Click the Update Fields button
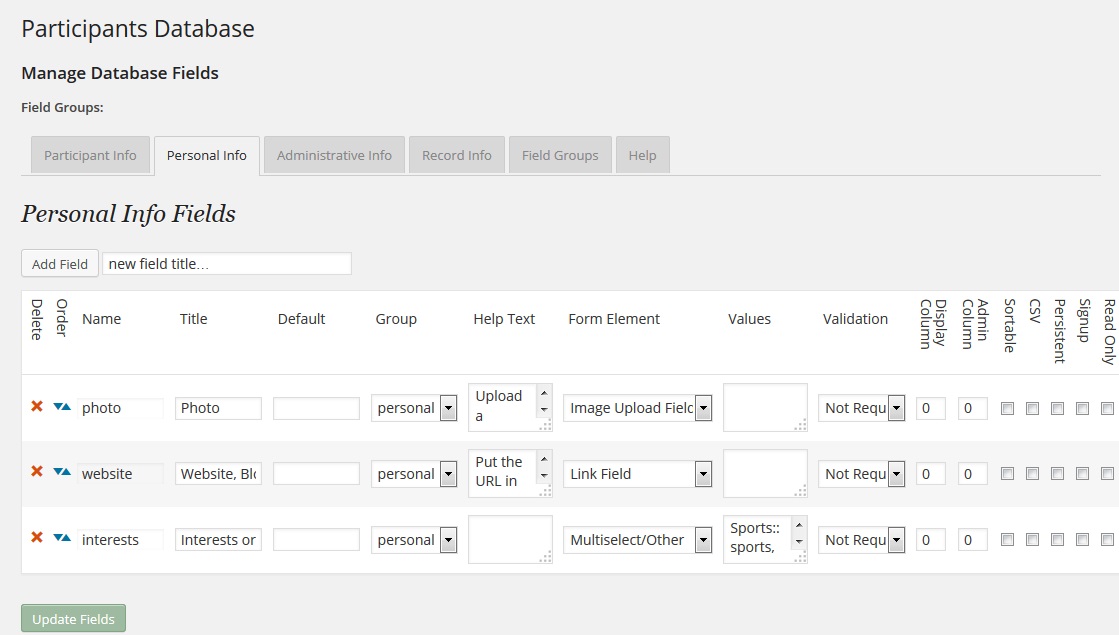 [x=73, y=619]
